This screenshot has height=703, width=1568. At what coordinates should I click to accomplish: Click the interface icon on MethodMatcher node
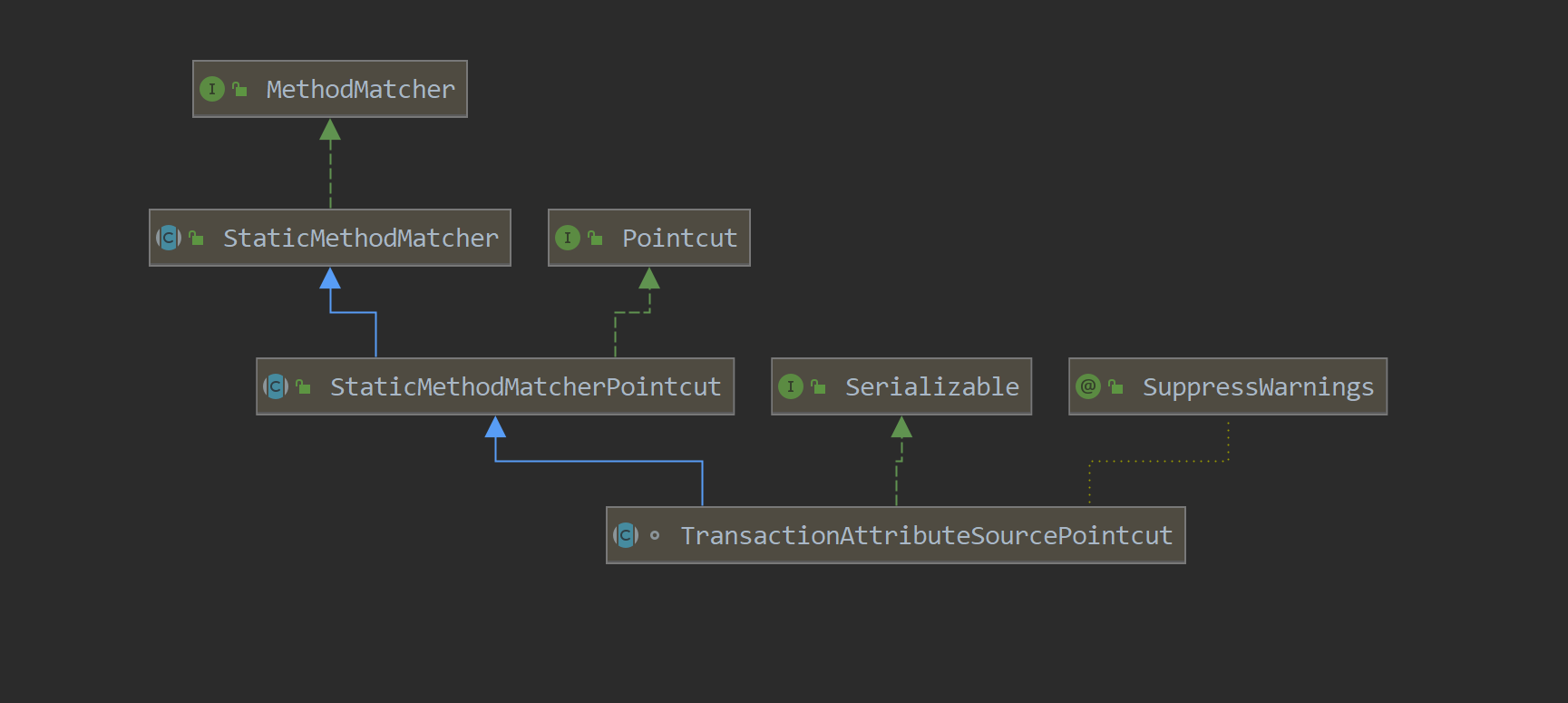(x=211, y=89)
